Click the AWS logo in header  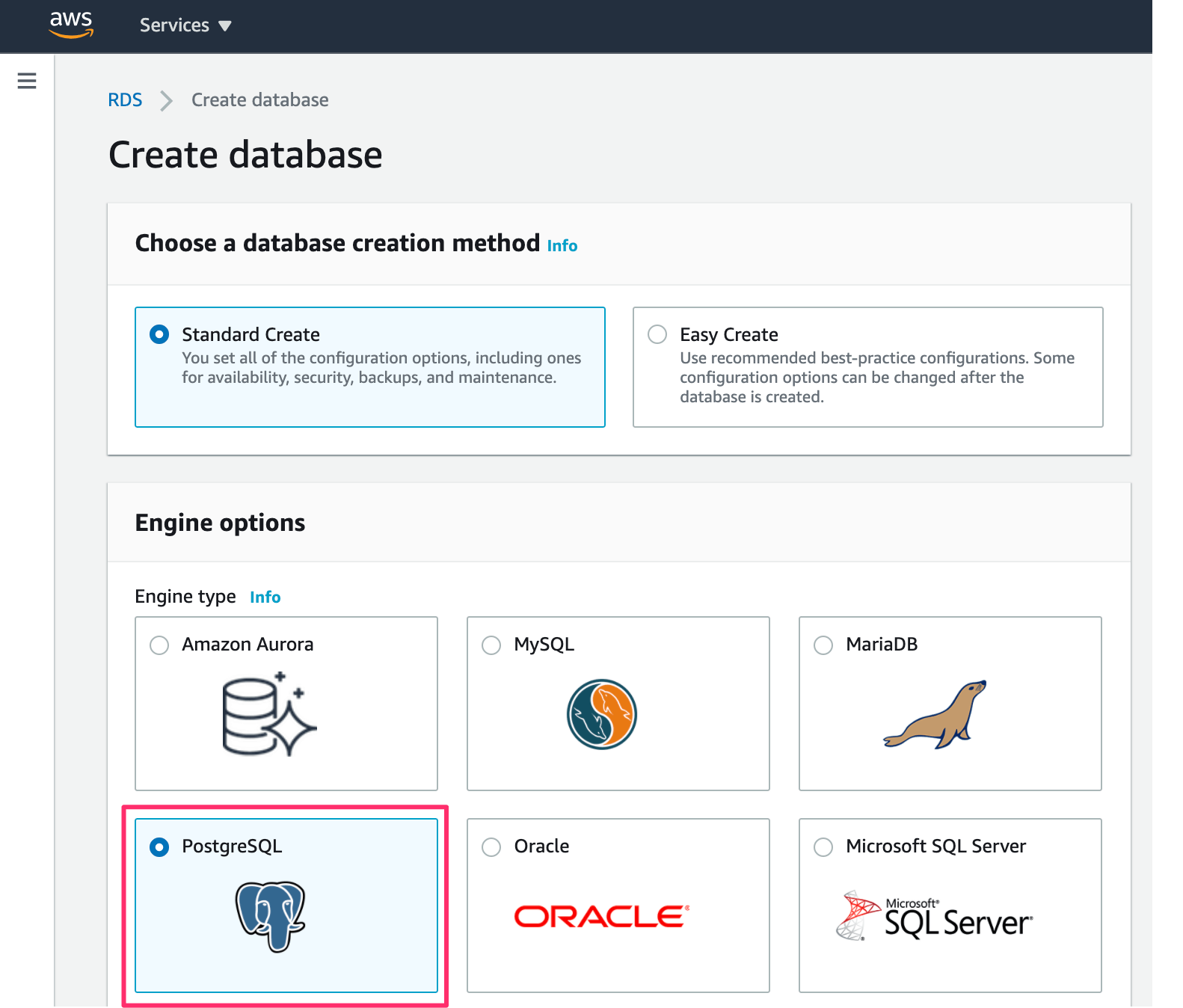pyautogui.click(x=71, y=24)
